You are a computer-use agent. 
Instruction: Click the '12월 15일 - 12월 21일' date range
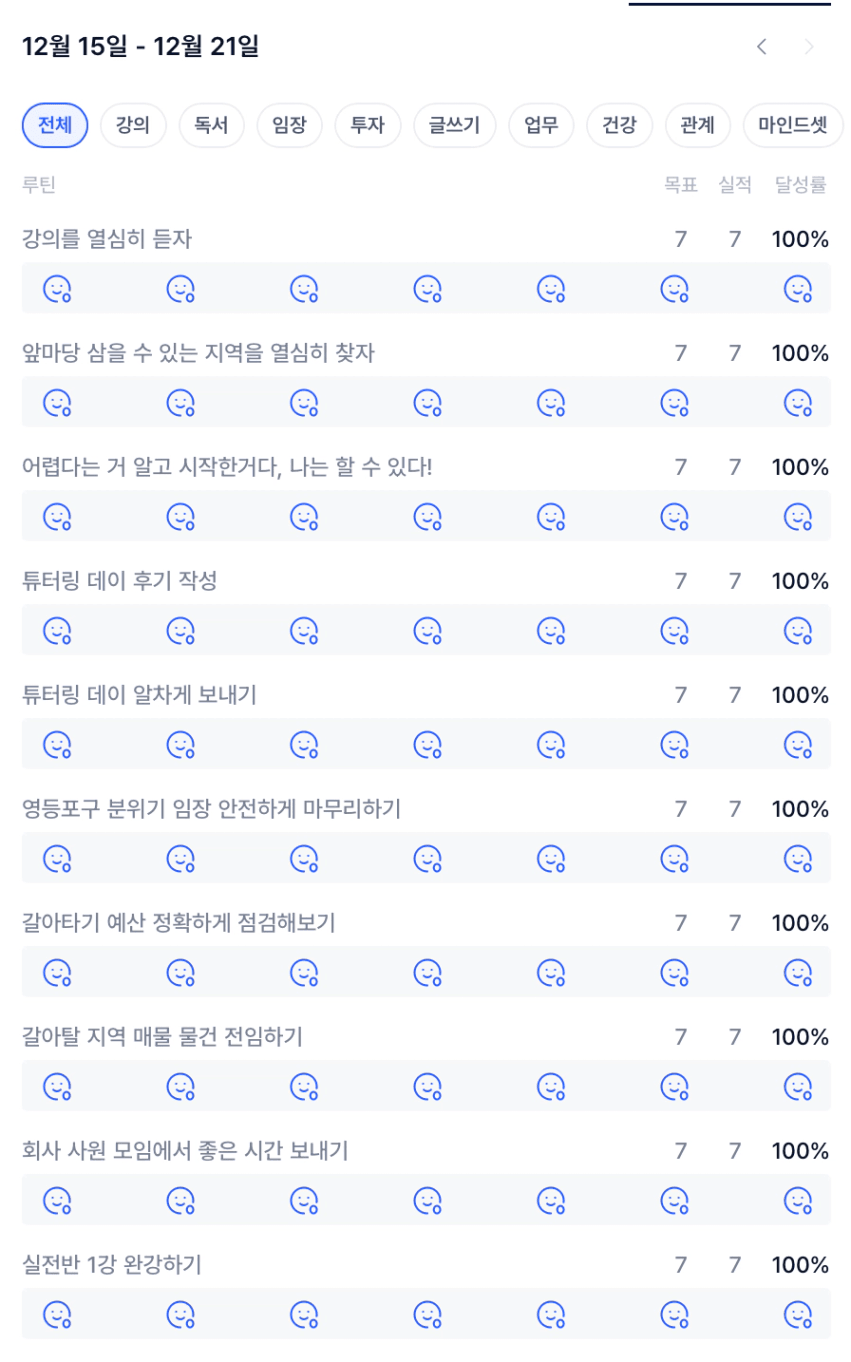pos(140,47)
